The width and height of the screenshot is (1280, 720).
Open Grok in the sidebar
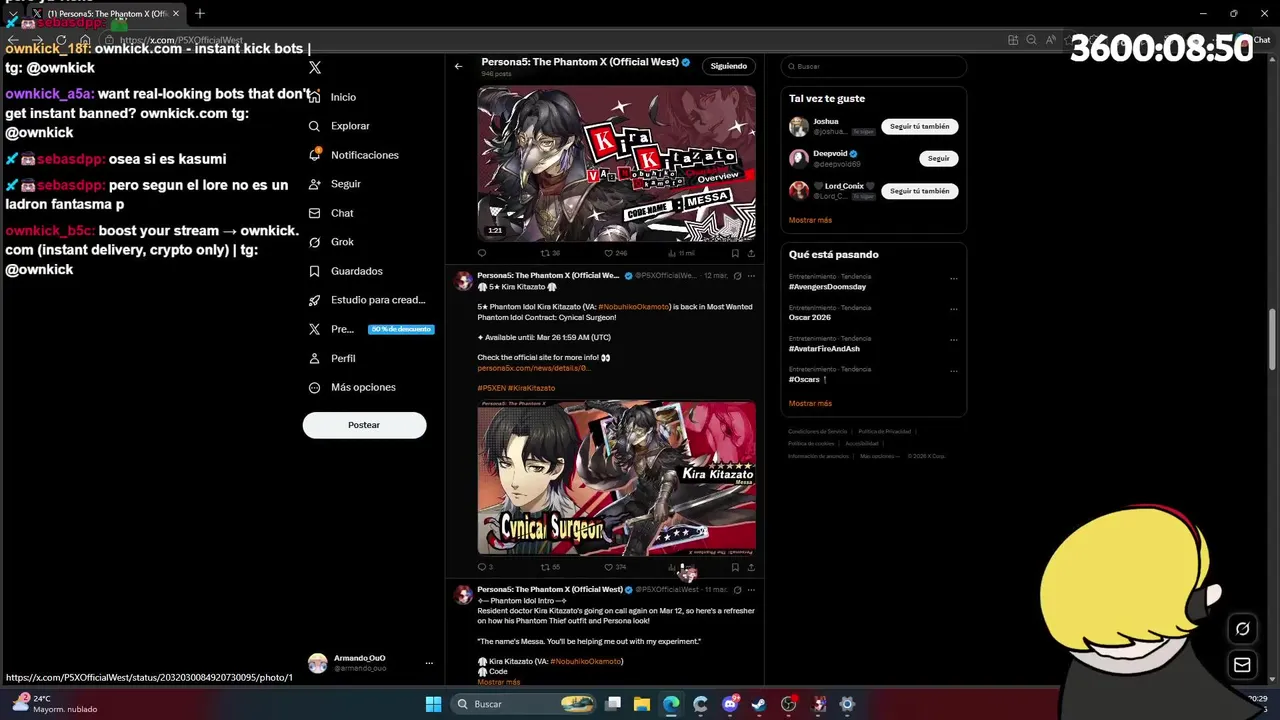(x=331, y=242)
